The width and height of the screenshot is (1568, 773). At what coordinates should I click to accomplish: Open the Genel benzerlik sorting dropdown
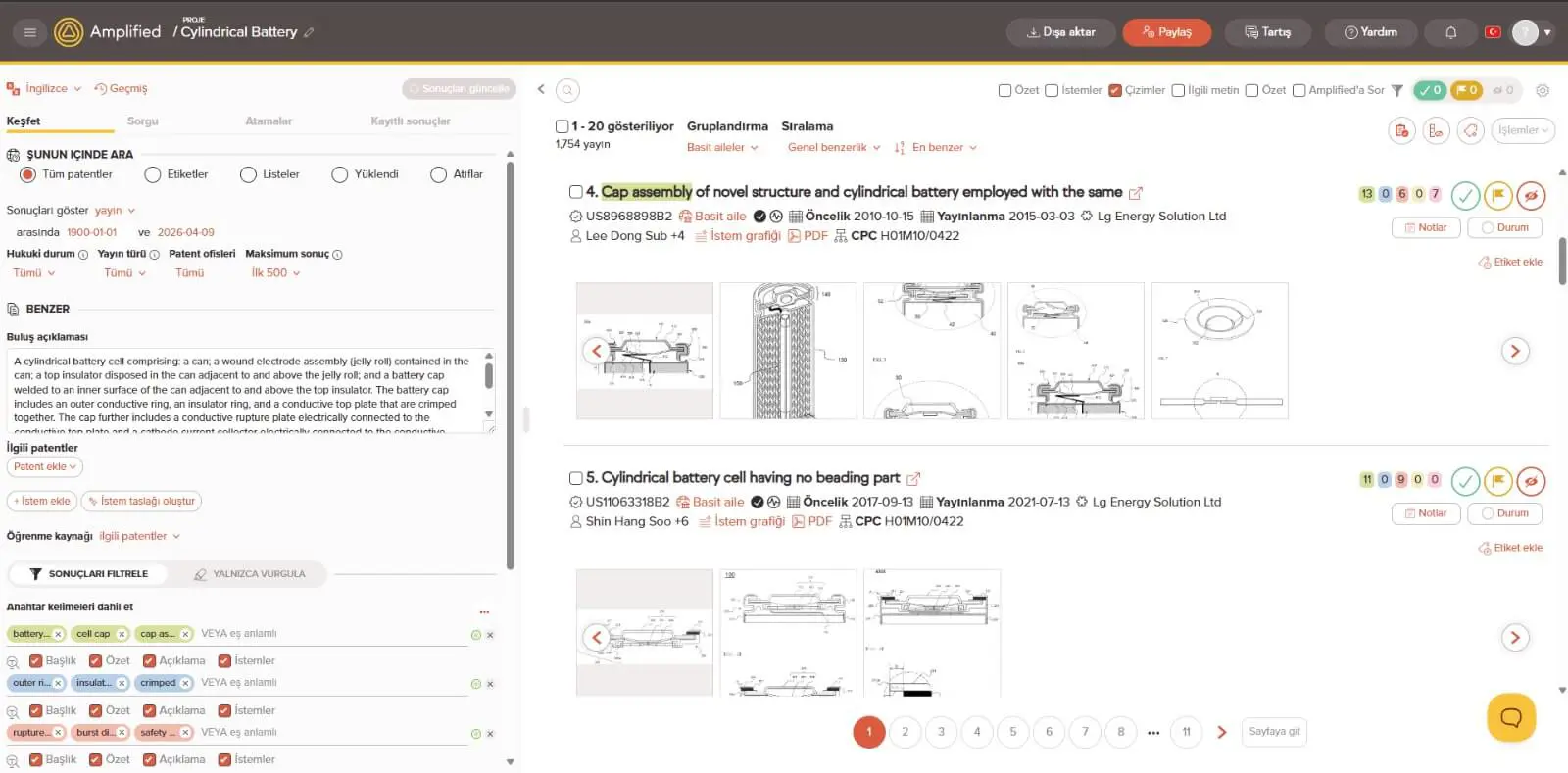833,147
